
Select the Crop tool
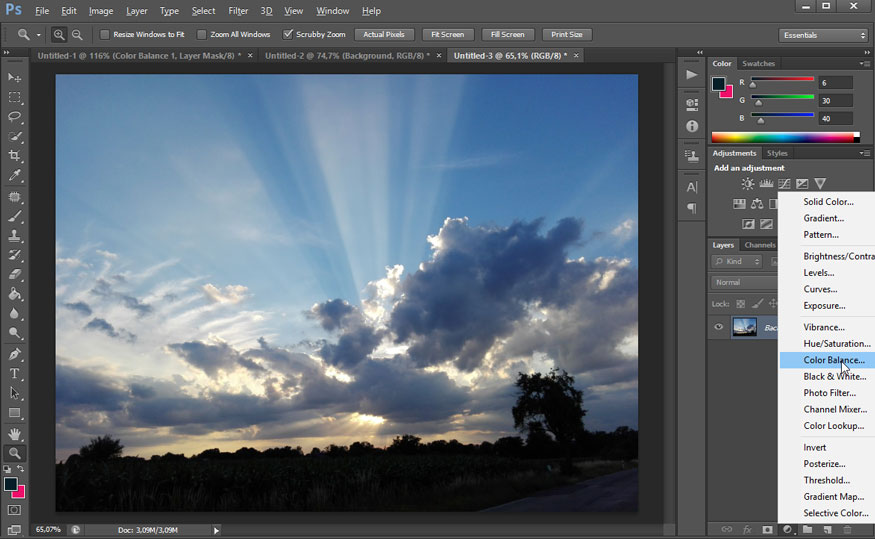pos(14,156)
